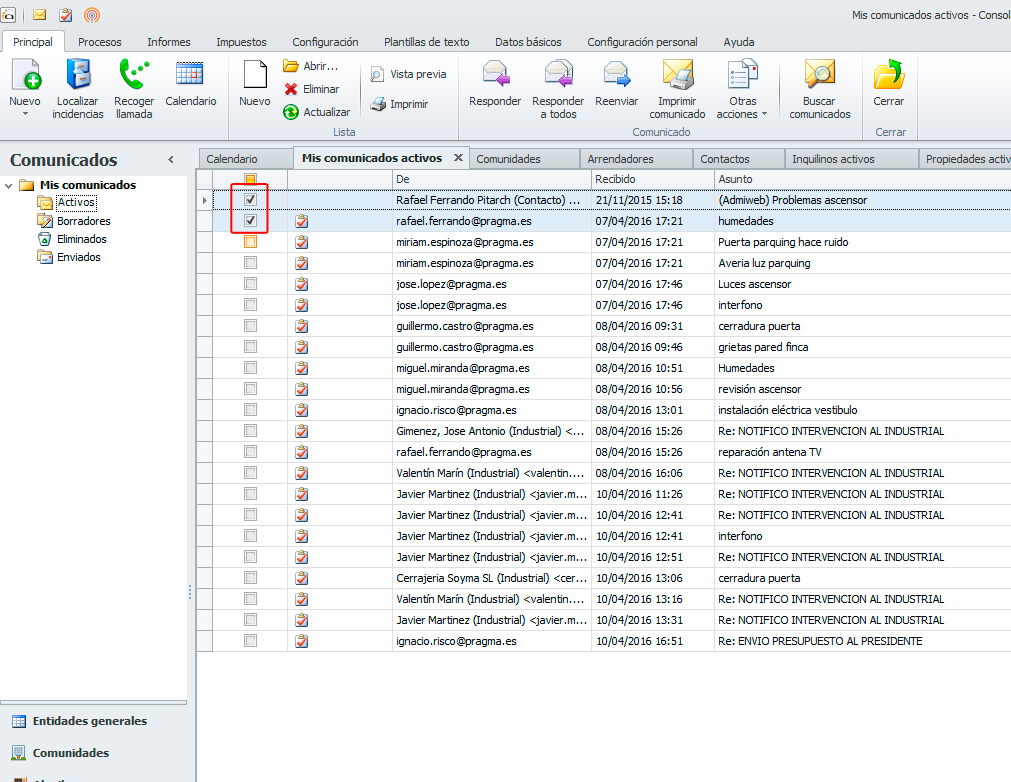Click Responder a todos icon
The image size is (1011, 782).
(558, 74)
